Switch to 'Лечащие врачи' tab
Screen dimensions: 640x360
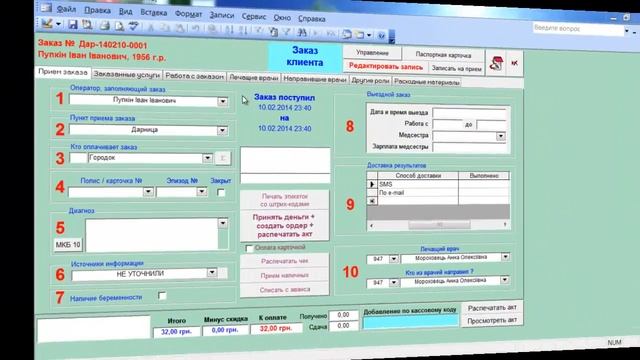point(253,78)
